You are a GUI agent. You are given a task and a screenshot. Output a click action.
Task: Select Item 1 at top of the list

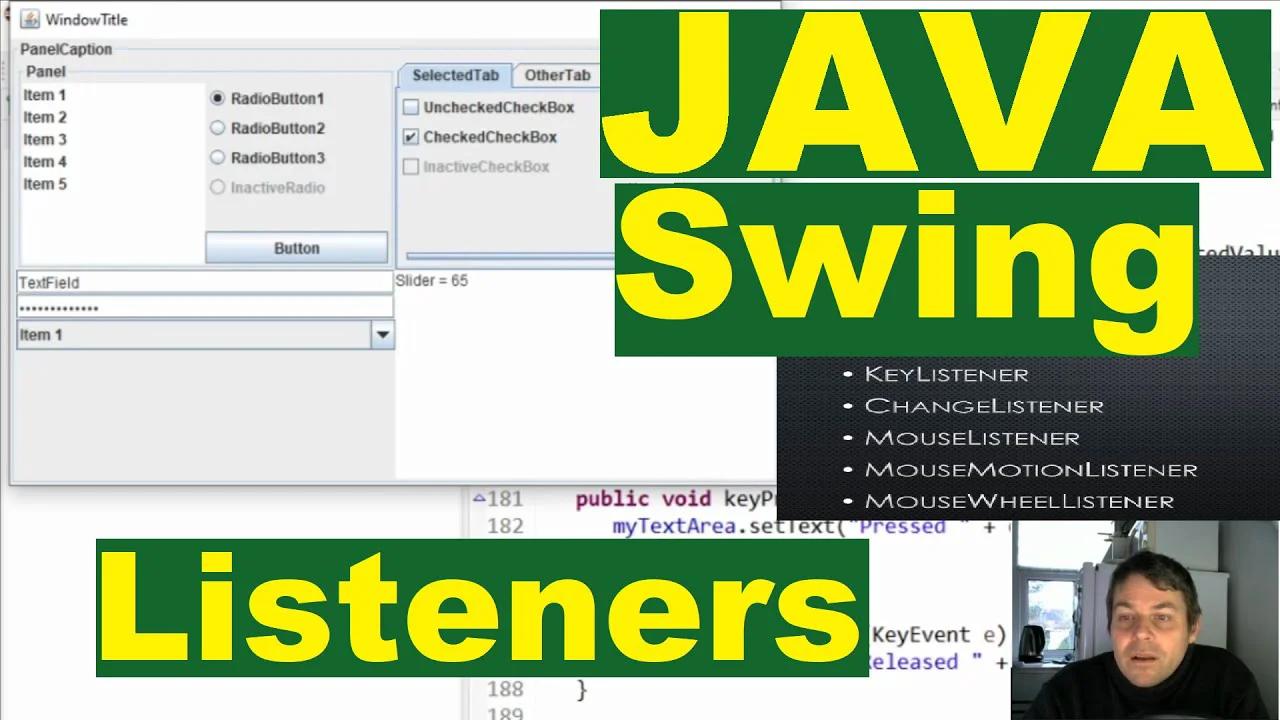pos(44,94)
